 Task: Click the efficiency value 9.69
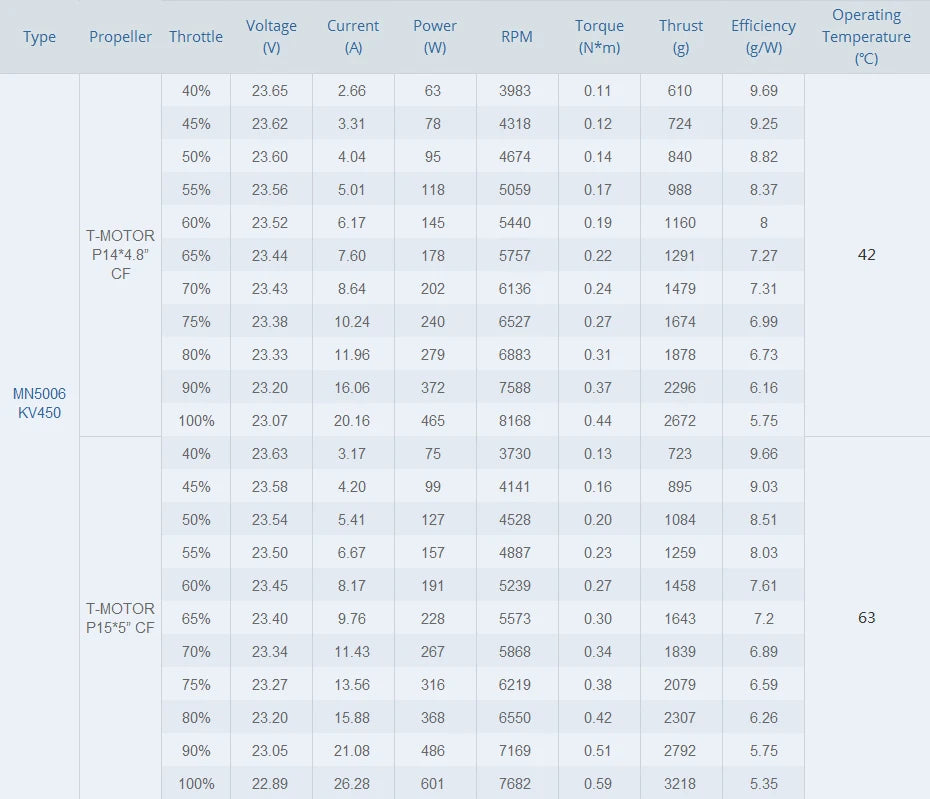[x=763, y=91]
